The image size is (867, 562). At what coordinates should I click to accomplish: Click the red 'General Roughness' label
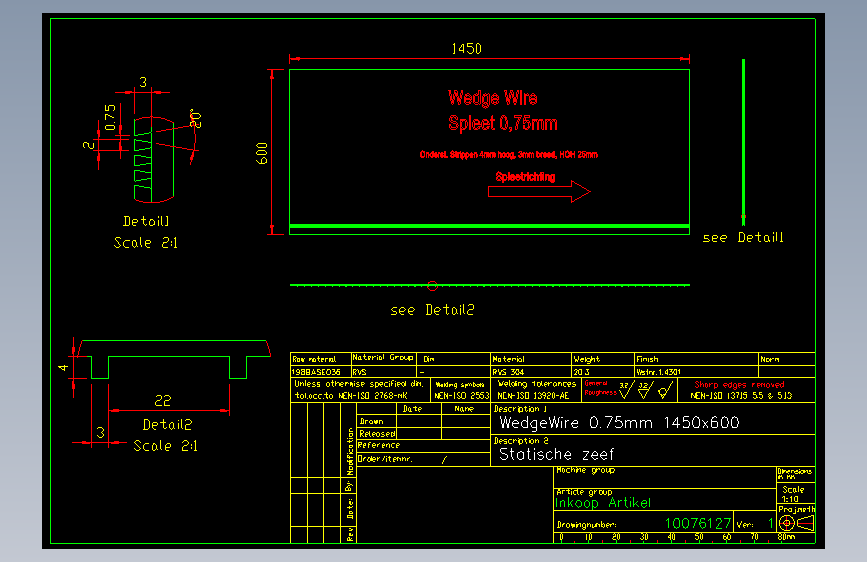[600, 388]
